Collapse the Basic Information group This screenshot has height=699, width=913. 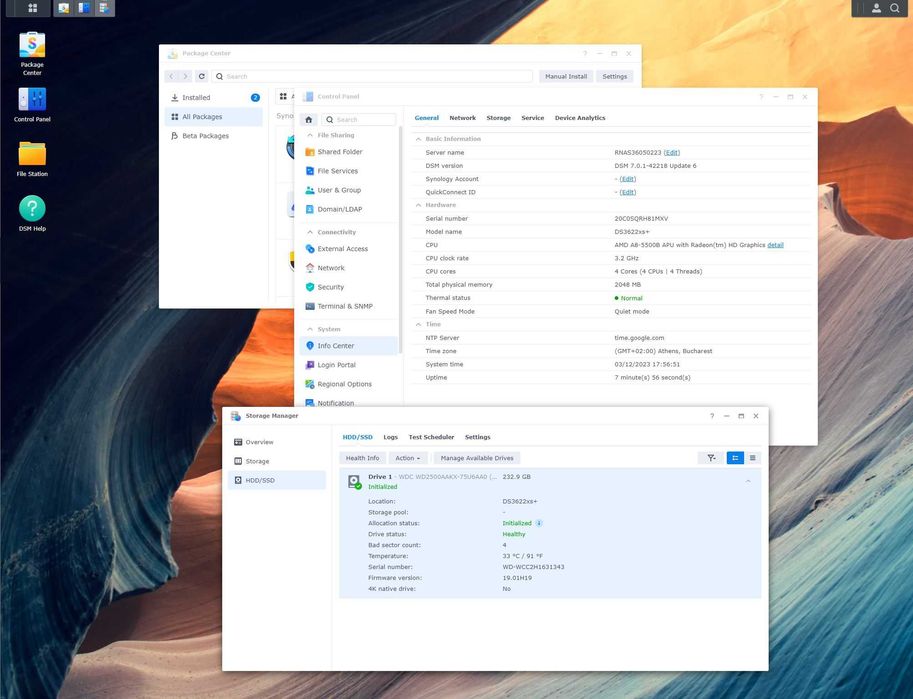click(x=418, y=139)
